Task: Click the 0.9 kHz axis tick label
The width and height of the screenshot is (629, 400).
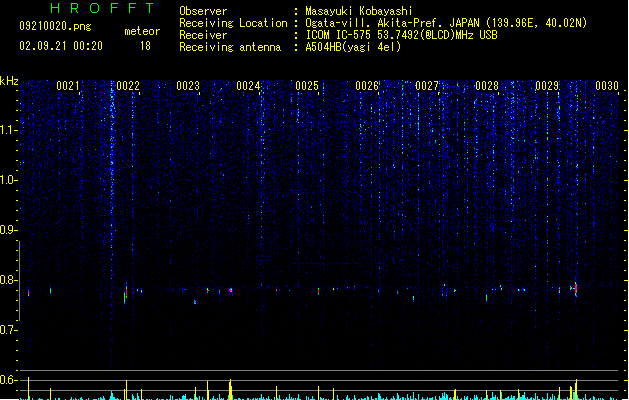Action: 8,229
